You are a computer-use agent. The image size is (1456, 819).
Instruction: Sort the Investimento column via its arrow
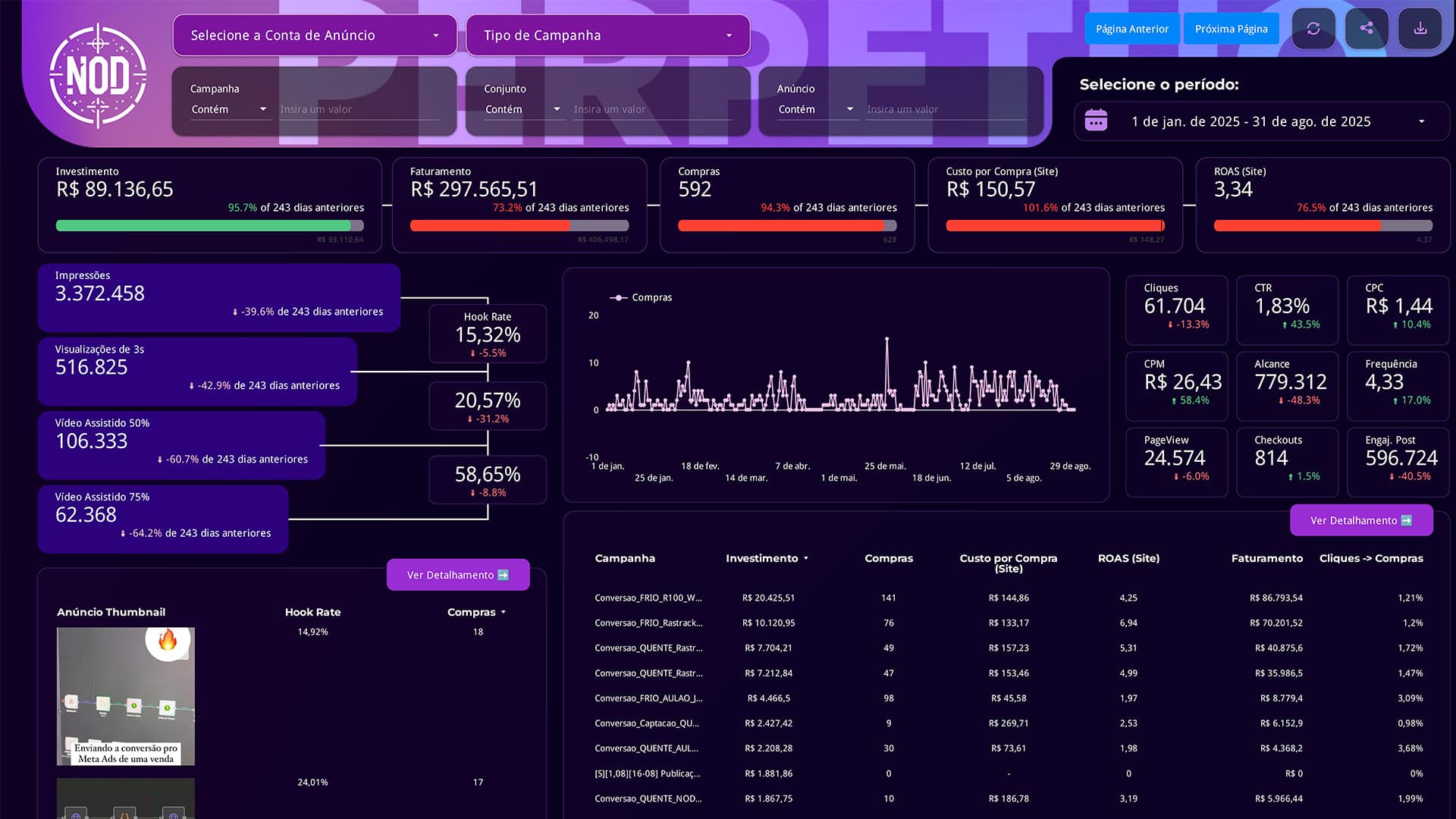pyautogui.click(x=806, y=558)
